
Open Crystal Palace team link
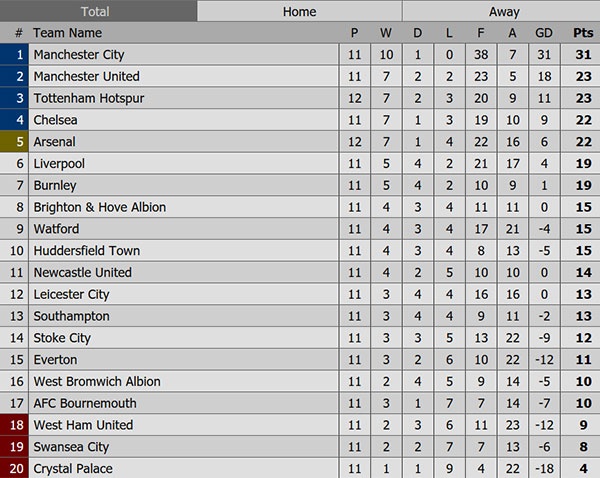(73, 469)
